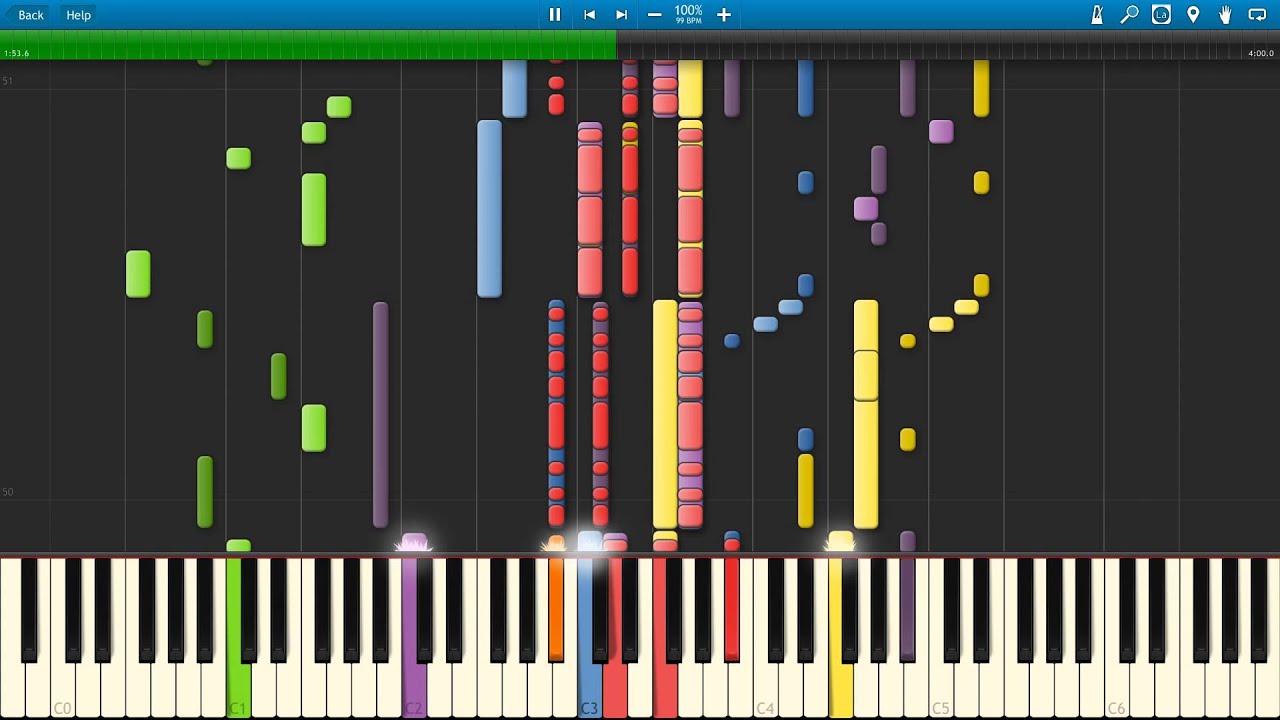Screen dimensions: 1280x720
Task: Toggle the La note labels option
Action: click(1161, 15)
